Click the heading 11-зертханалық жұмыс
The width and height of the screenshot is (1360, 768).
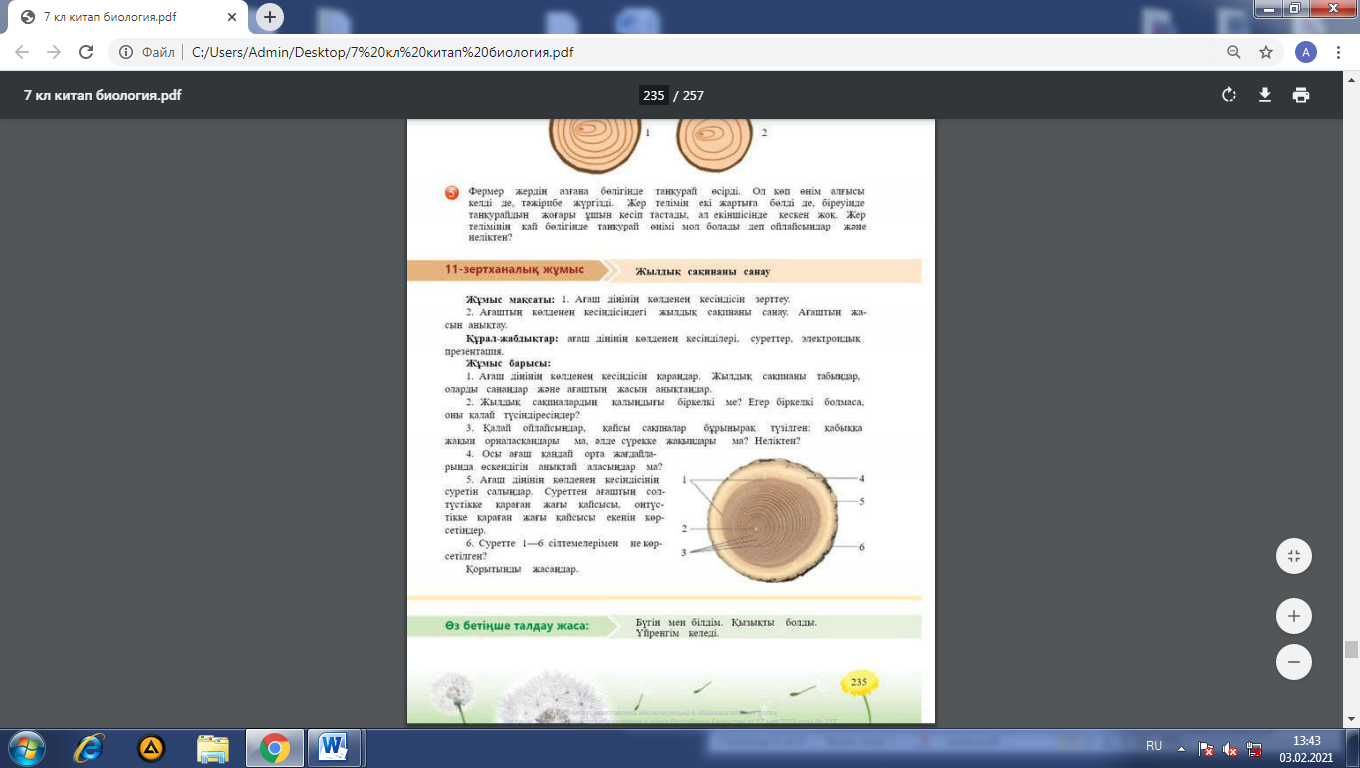[514, 270]
